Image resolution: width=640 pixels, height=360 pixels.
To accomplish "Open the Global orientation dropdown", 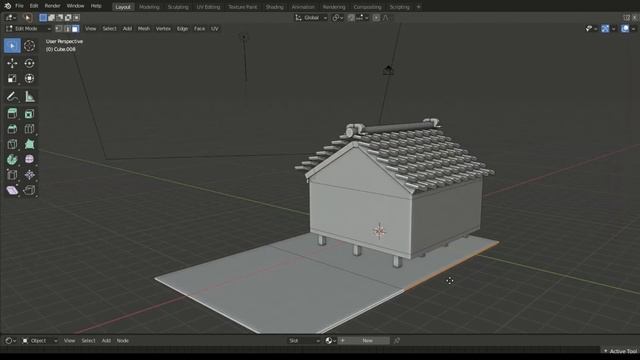I will pyautogui.click(x=311, y=18).
